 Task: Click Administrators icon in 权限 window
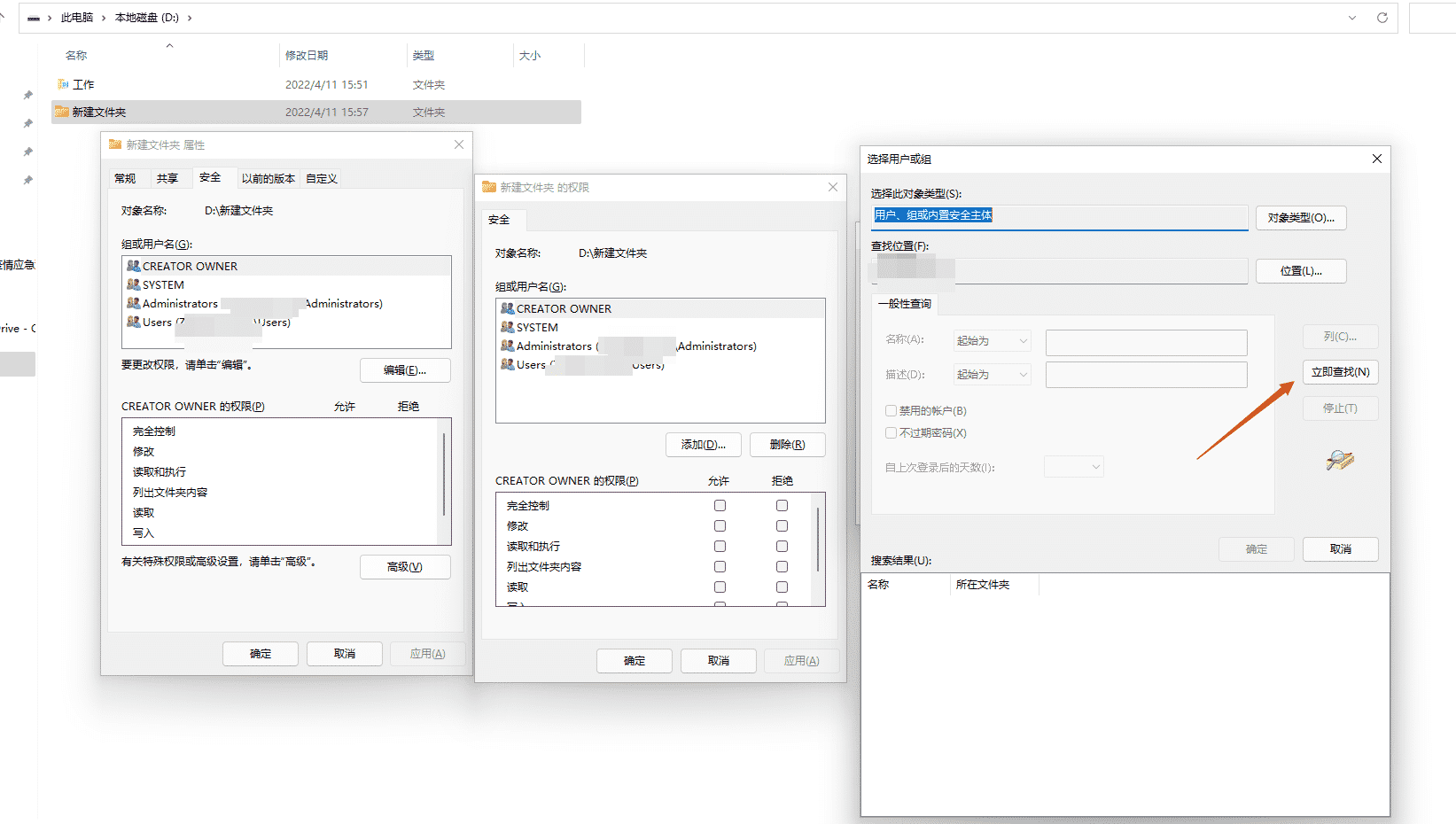(508, 346)
